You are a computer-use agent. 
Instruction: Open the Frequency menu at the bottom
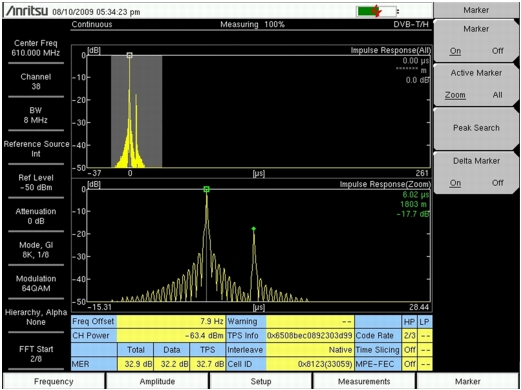pyautogui.click(x=53, y=381)
